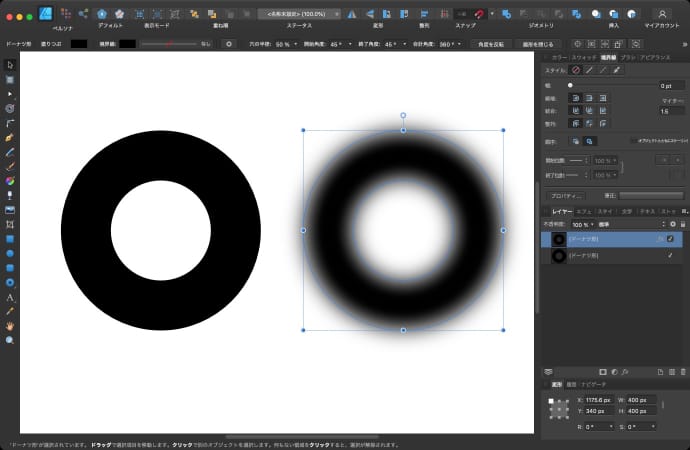
Task: Set stroke style to none icon
Action: (576, 70)
